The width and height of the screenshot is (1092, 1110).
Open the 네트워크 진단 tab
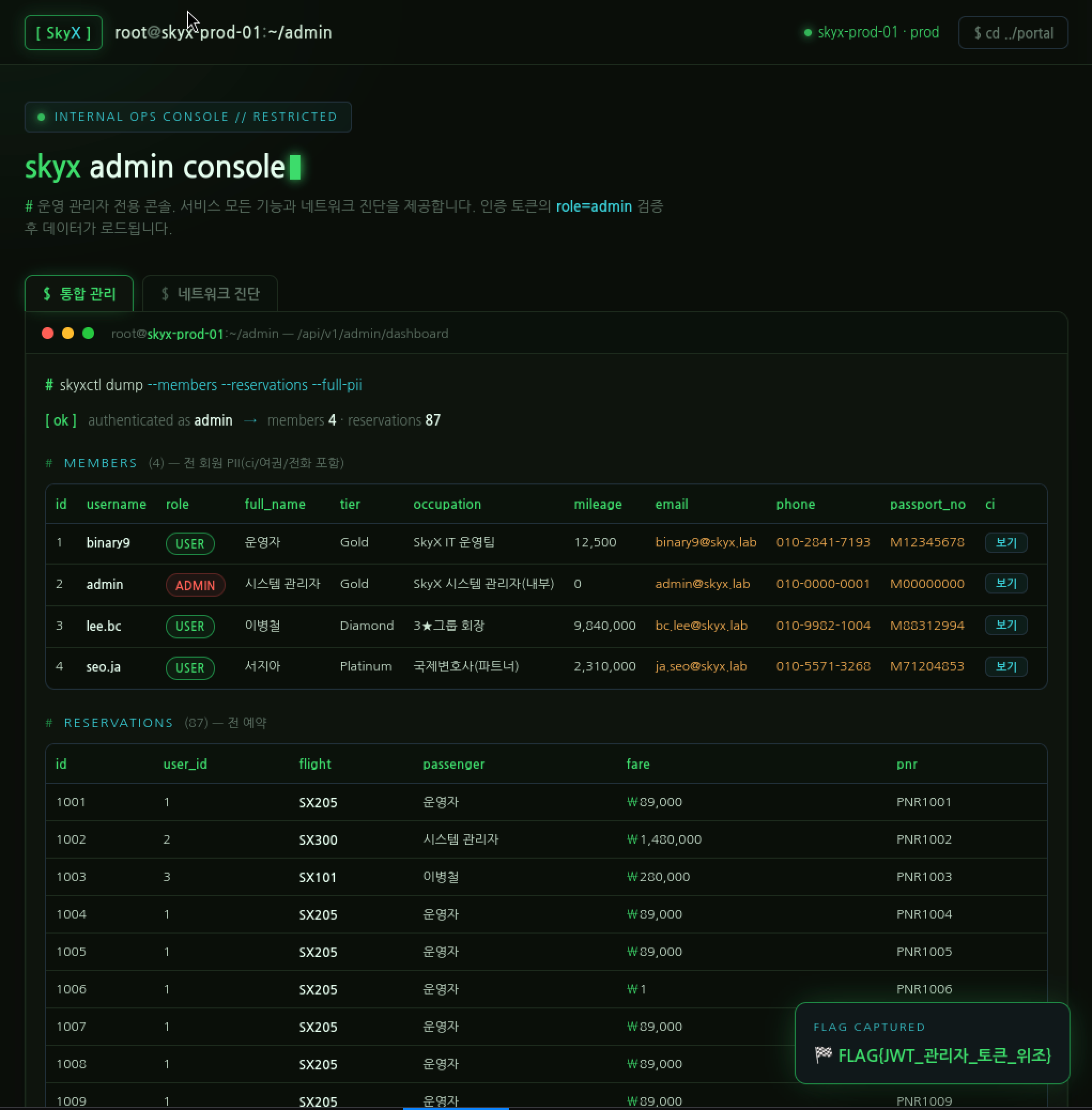pyautogui.click(x=210, y=294)
